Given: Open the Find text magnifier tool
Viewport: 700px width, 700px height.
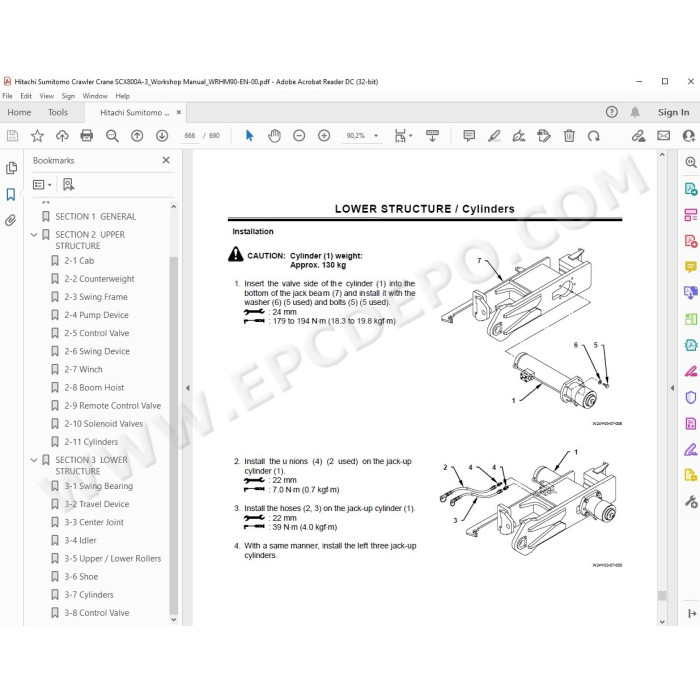Looking at the screenshot, I should 112,136.
